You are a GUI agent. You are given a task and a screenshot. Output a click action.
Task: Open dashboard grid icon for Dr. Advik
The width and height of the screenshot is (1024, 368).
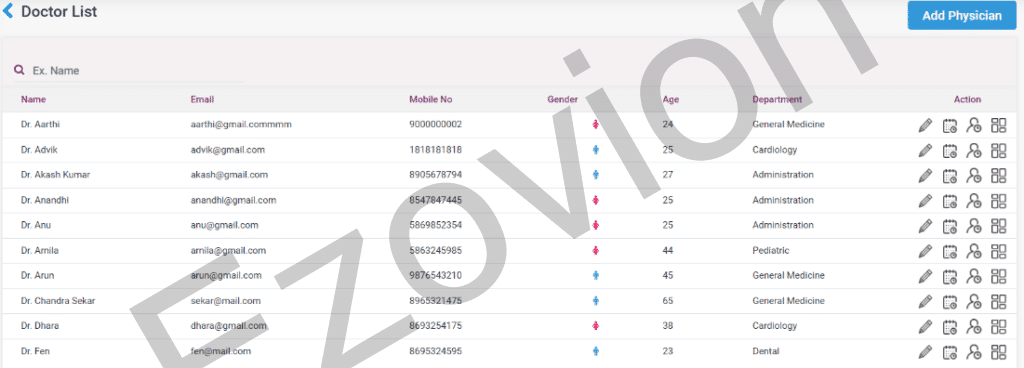[x=999, y=150]
